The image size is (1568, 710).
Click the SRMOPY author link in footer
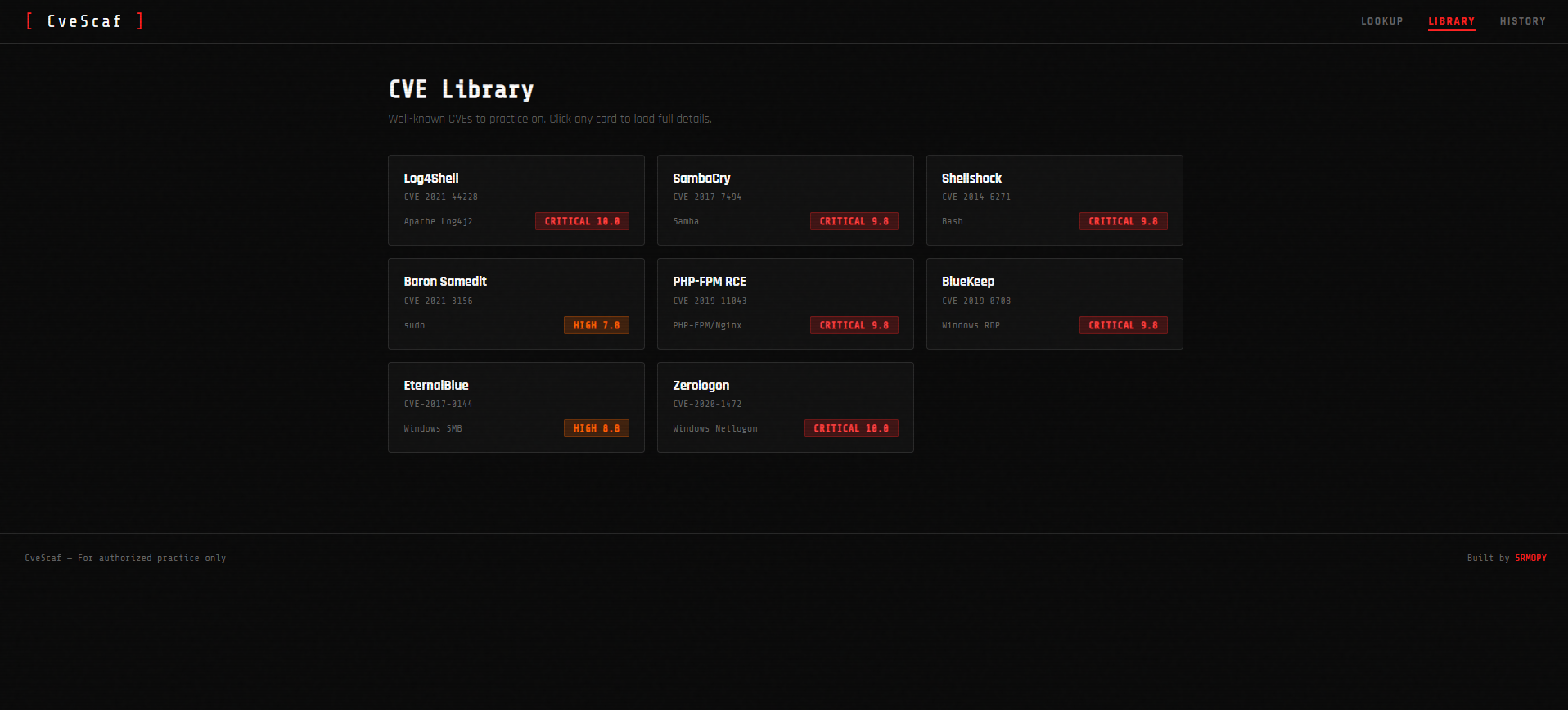pyautogui.click(x=1530, y=559)
